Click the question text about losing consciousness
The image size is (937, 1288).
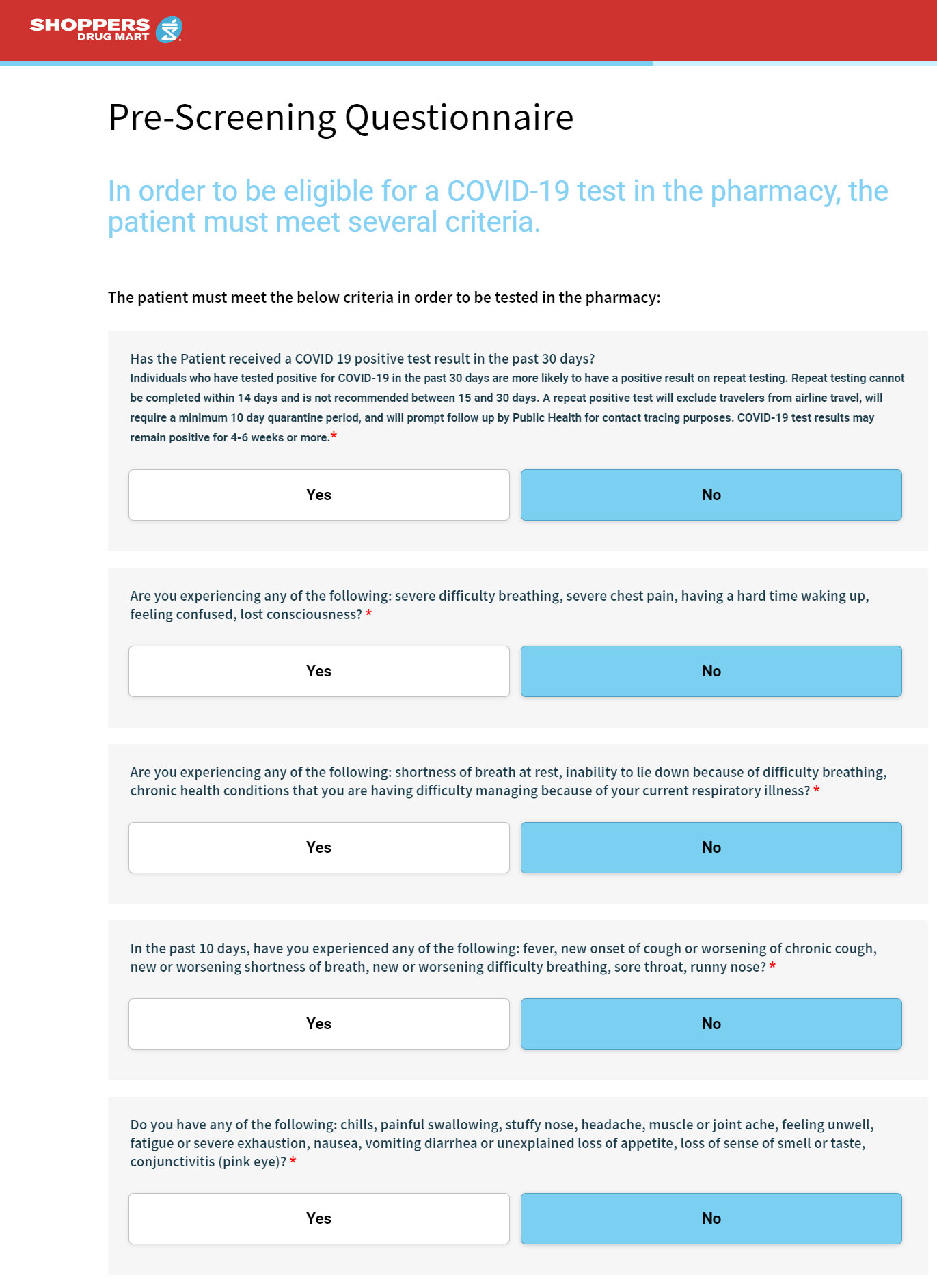tap(499, 605)
